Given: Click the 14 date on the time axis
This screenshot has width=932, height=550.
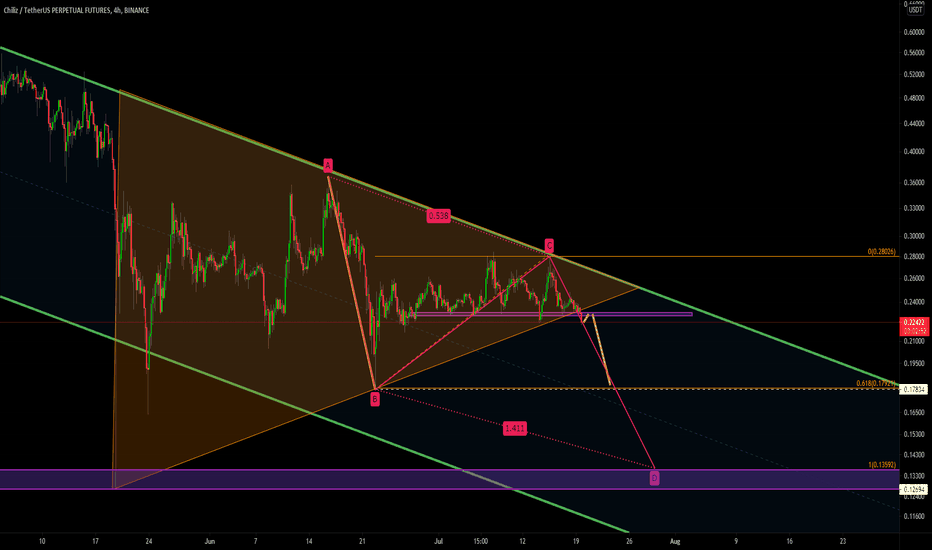Looking at the screenshot, I should tap(309, 541).
